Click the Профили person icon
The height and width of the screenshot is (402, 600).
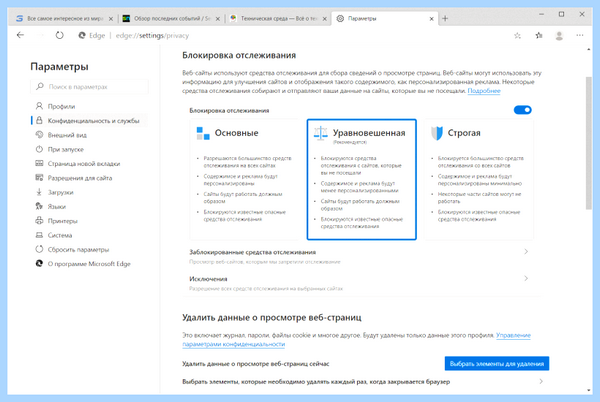coord(39,106)
